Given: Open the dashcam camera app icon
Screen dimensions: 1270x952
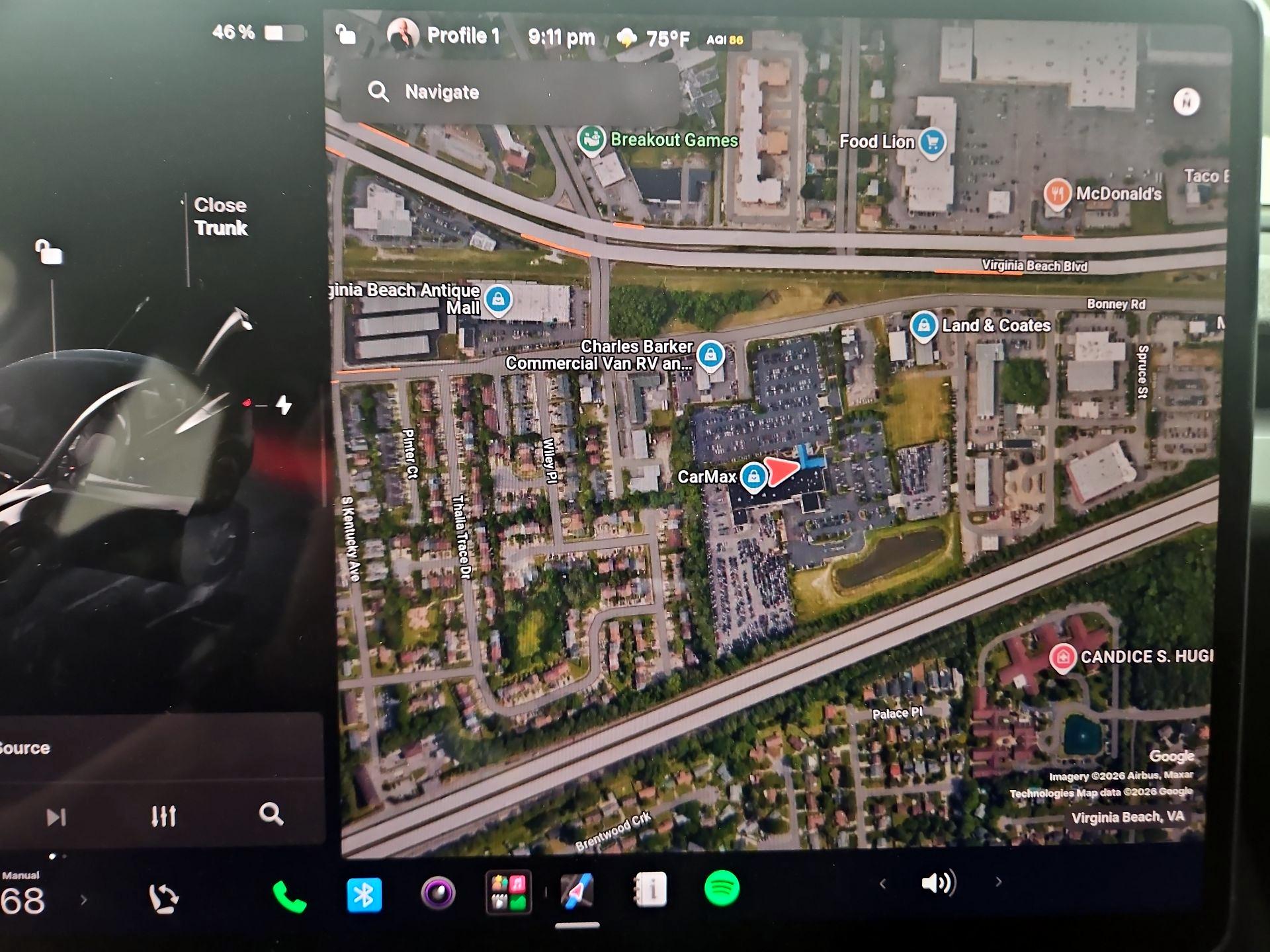Looking at the screenshot, I should 438,893.
